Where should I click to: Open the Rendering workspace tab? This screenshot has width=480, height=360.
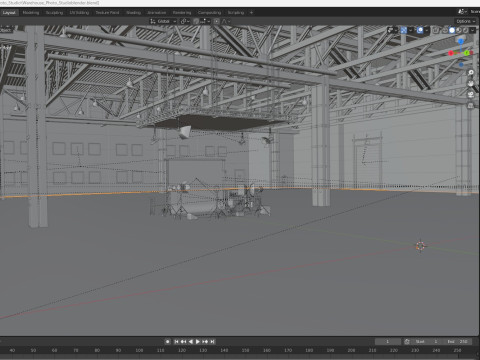182,12
